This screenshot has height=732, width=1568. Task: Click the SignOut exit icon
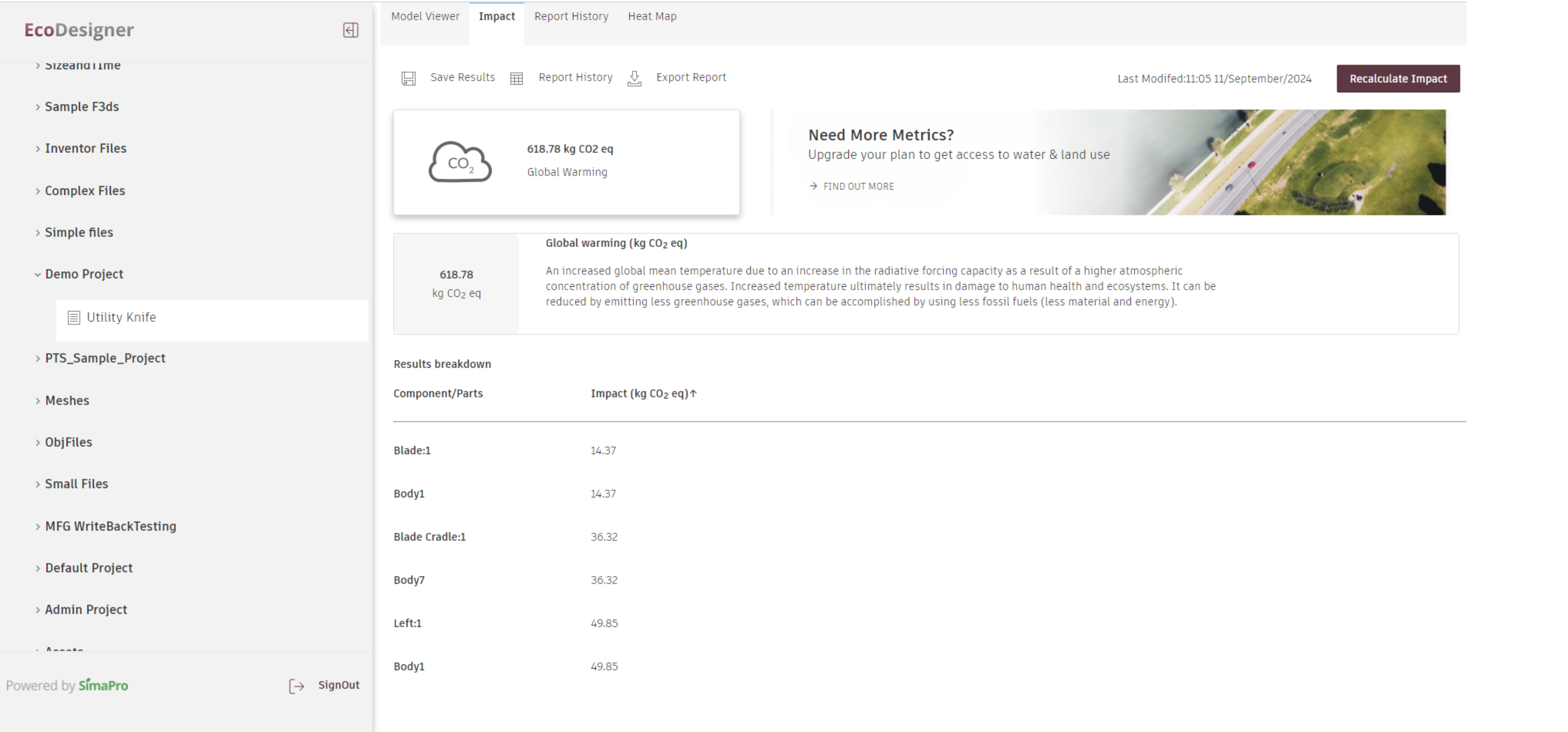point(297,686)
